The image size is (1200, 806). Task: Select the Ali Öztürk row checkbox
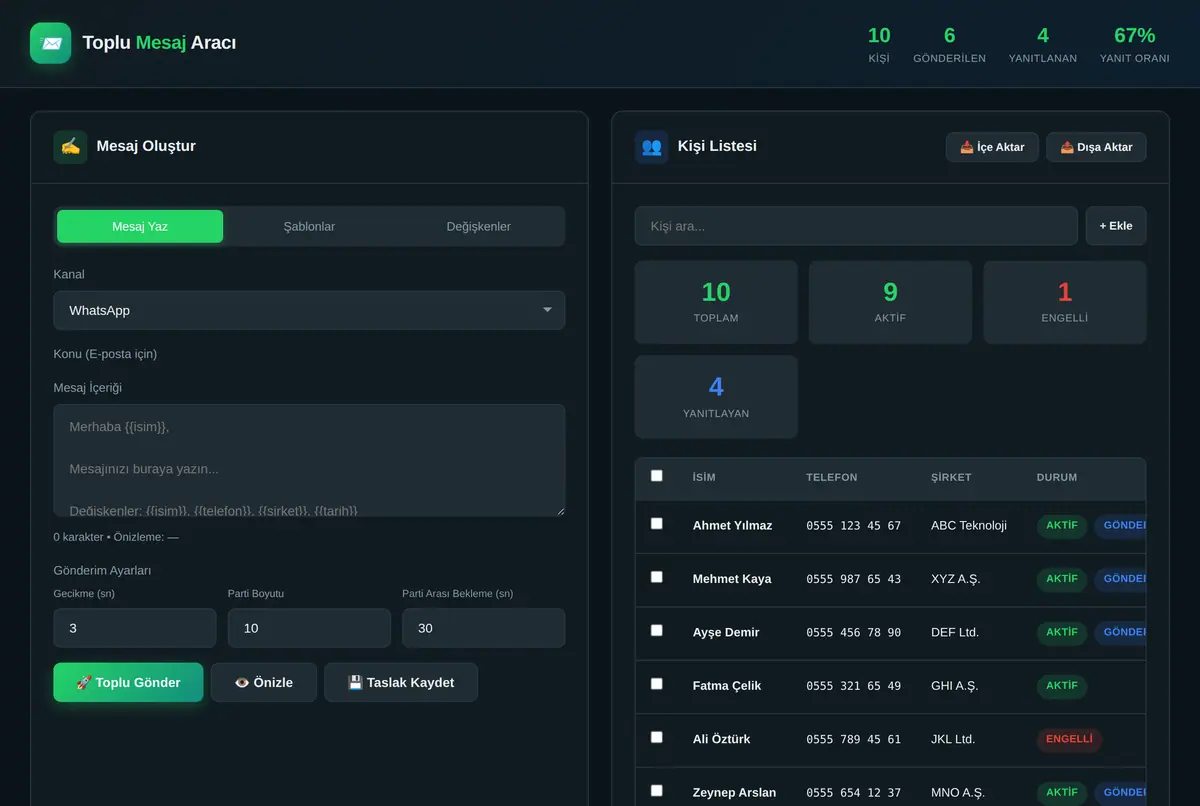pyautogui.click(x=656, y=737)
